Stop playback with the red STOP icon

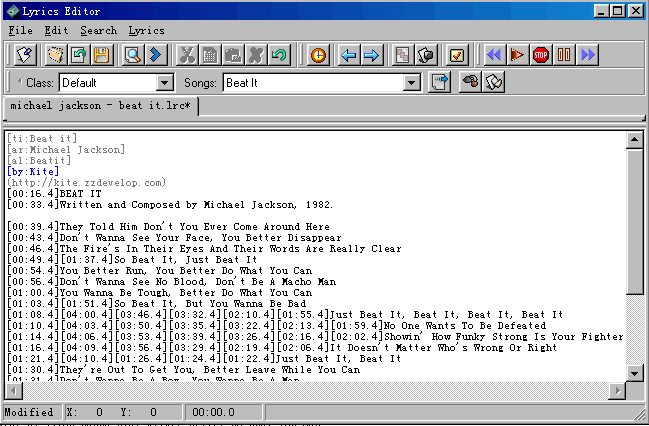coord(541,55)
